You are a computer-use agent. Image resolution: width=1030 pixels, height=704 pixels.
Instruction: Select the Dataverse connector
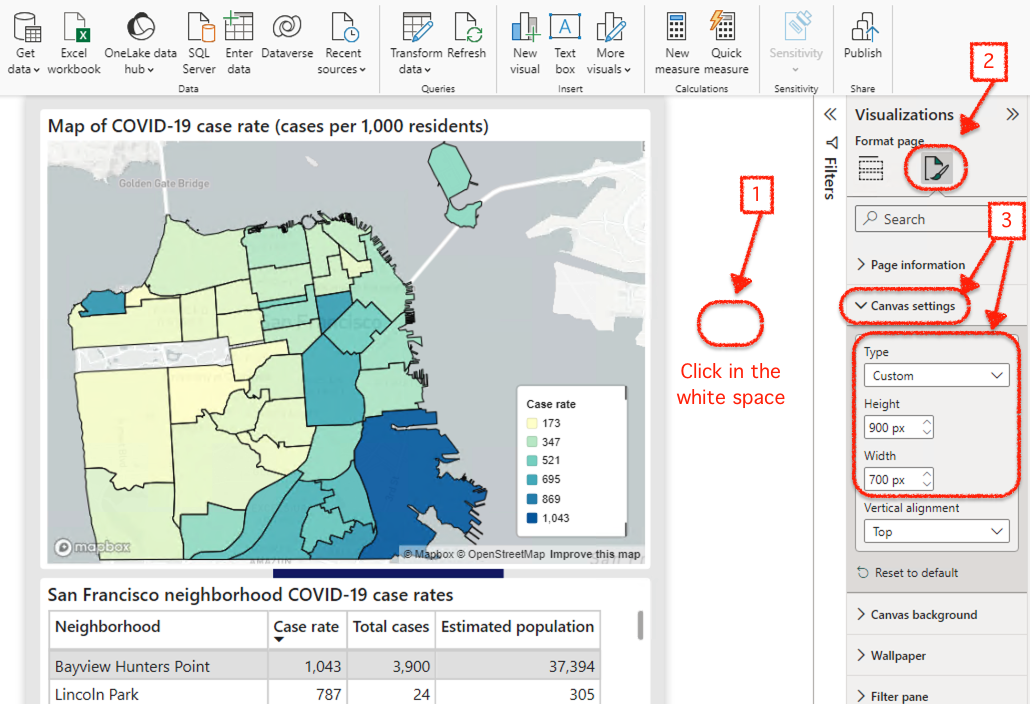[x=287, y=40]
